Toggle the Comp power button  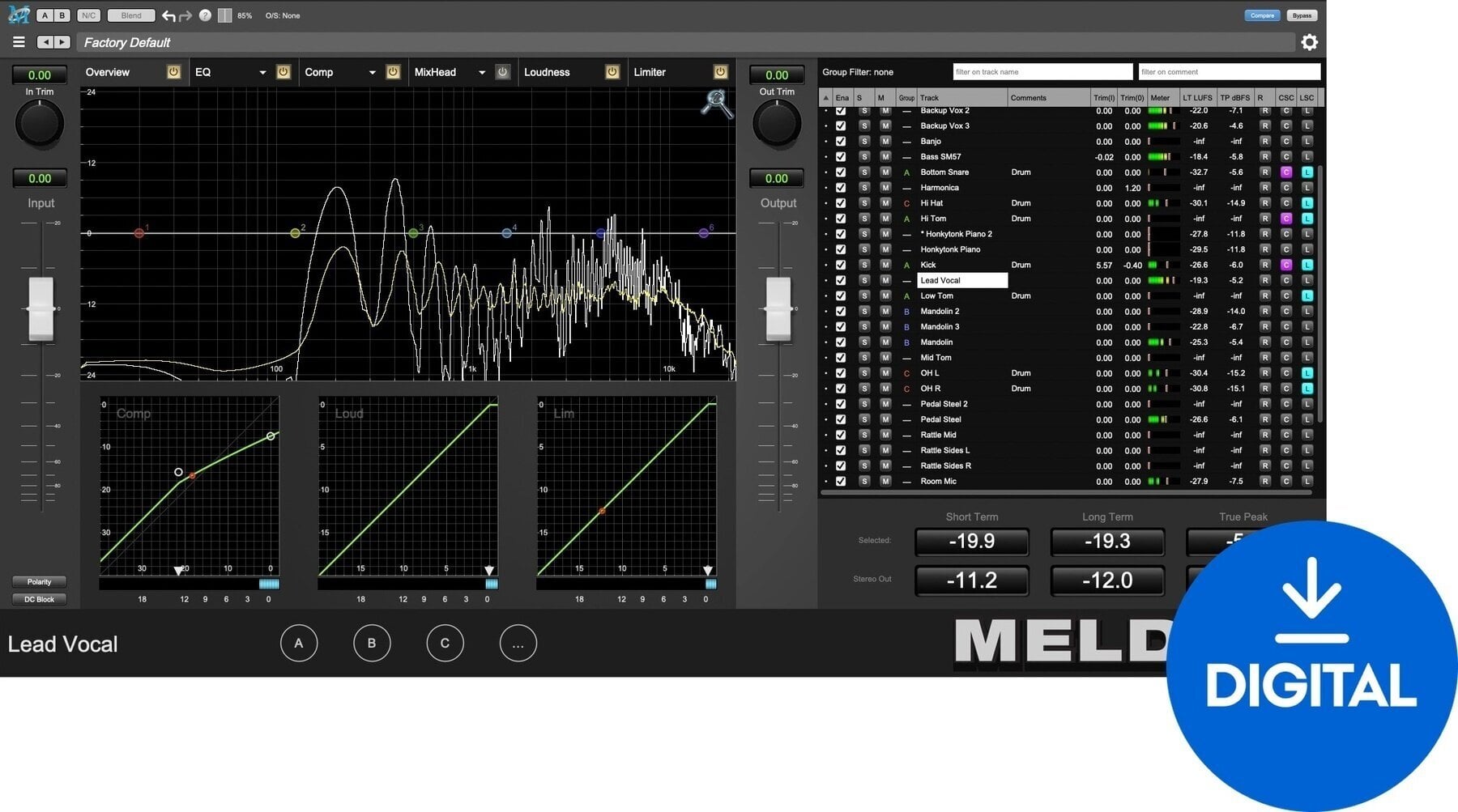click(393, 72)
